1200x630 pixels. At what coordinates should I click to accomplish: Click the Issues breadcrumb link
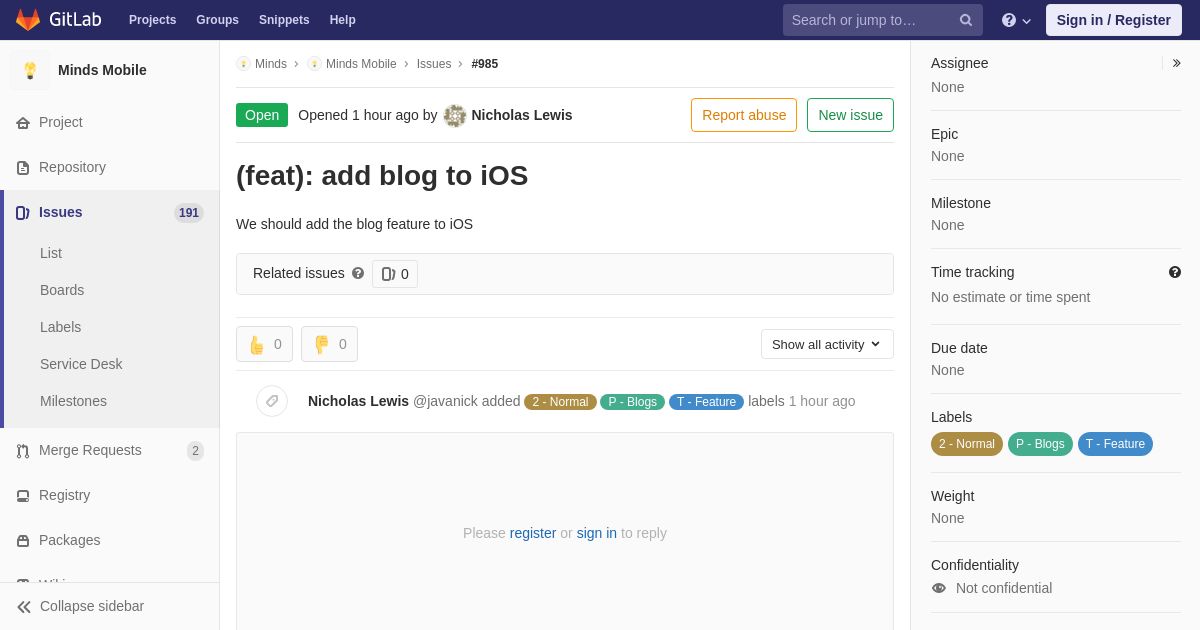tap(434, 64)
